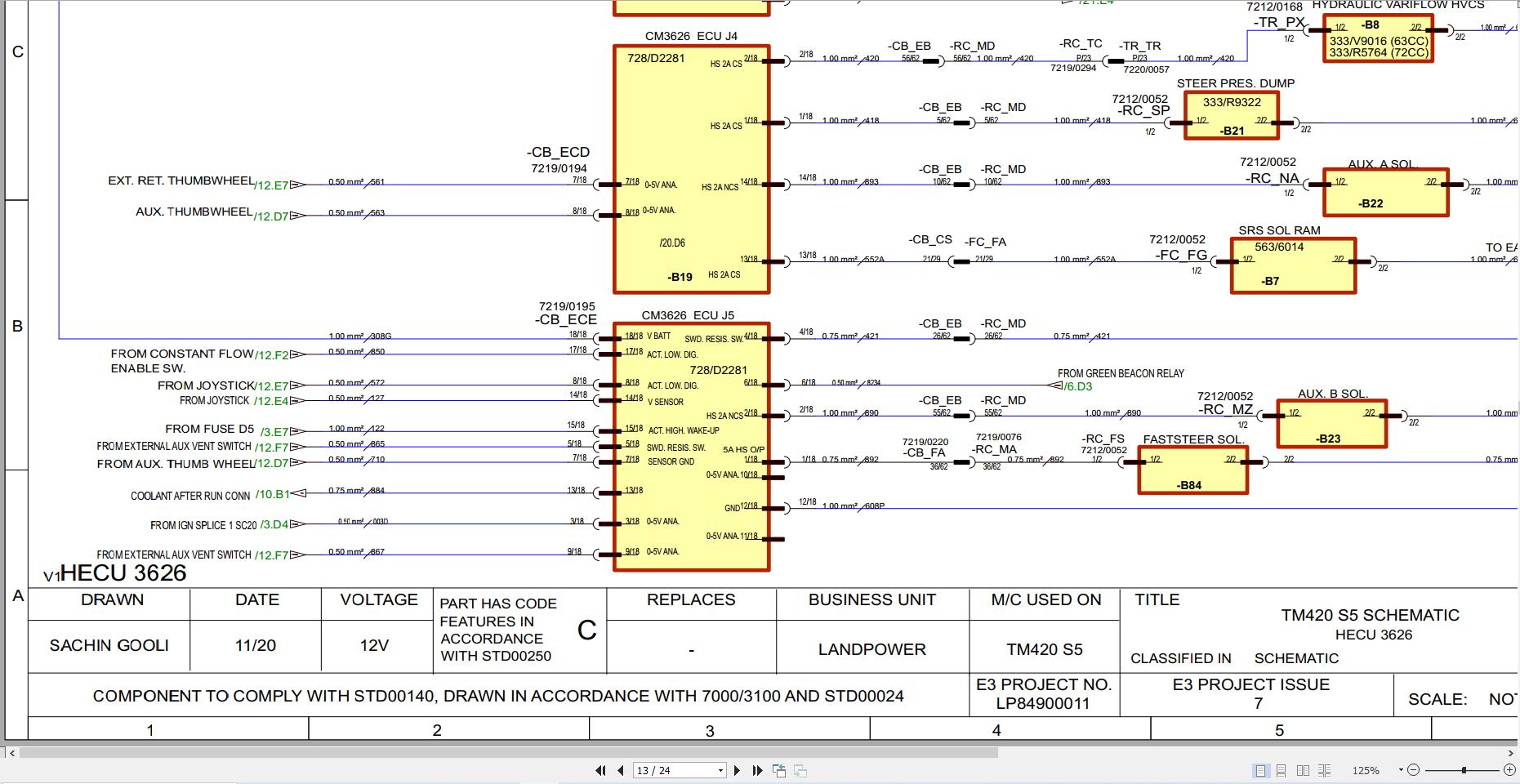
Task: Go to the previous page
Action: point(621,770)
